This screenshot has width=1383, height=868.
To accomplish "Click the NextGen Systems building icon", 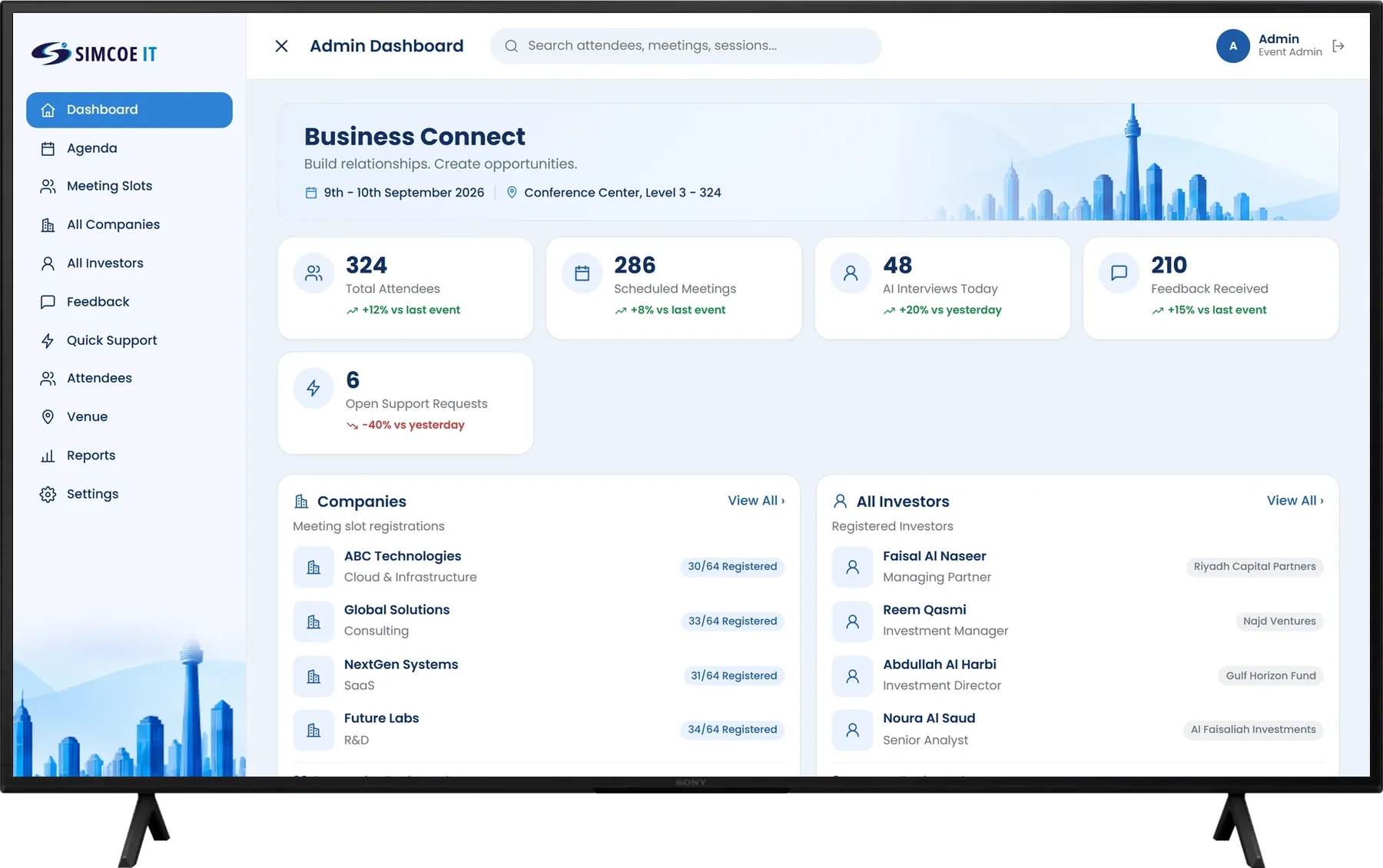I will [313, 676].
